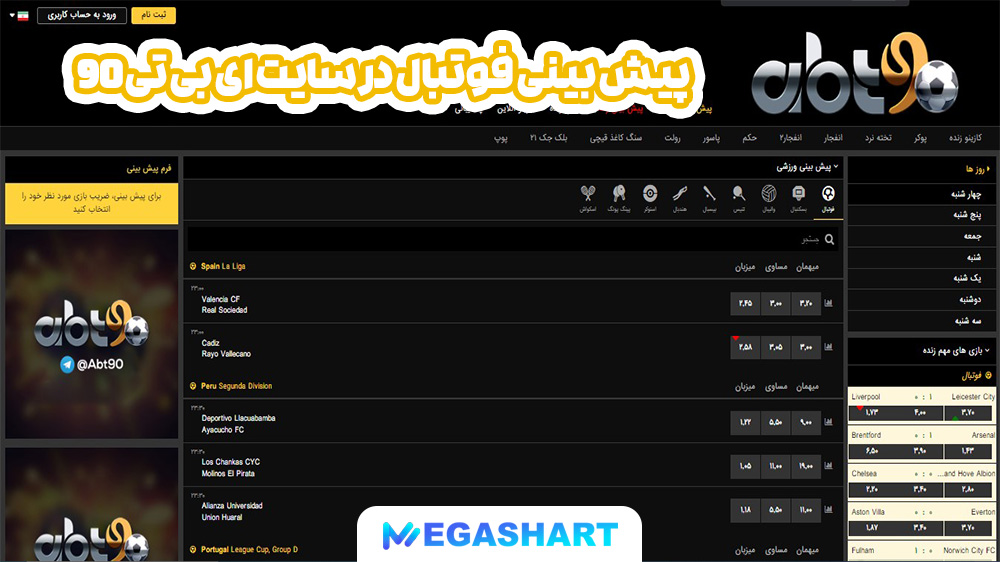Open the Abt90 Telegram banner image
This screenshot has height=562, width=1000.
[x=92, y=334]
